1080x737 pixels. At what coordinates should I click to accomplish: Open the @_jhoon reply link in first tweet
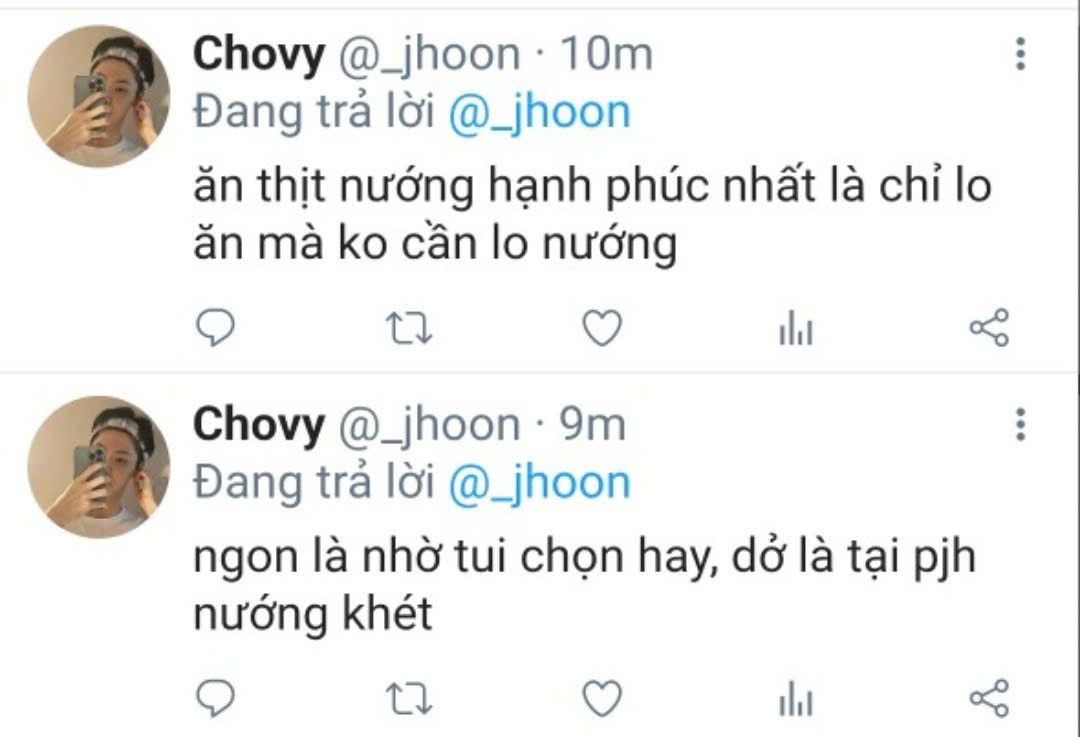tap(539, 114)
